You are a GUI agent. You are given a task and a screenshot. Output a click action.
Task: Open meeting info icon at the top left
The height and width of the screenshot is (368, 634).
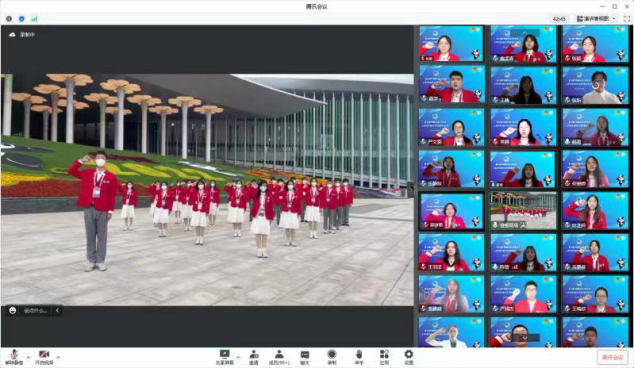(x=9, y=19)
